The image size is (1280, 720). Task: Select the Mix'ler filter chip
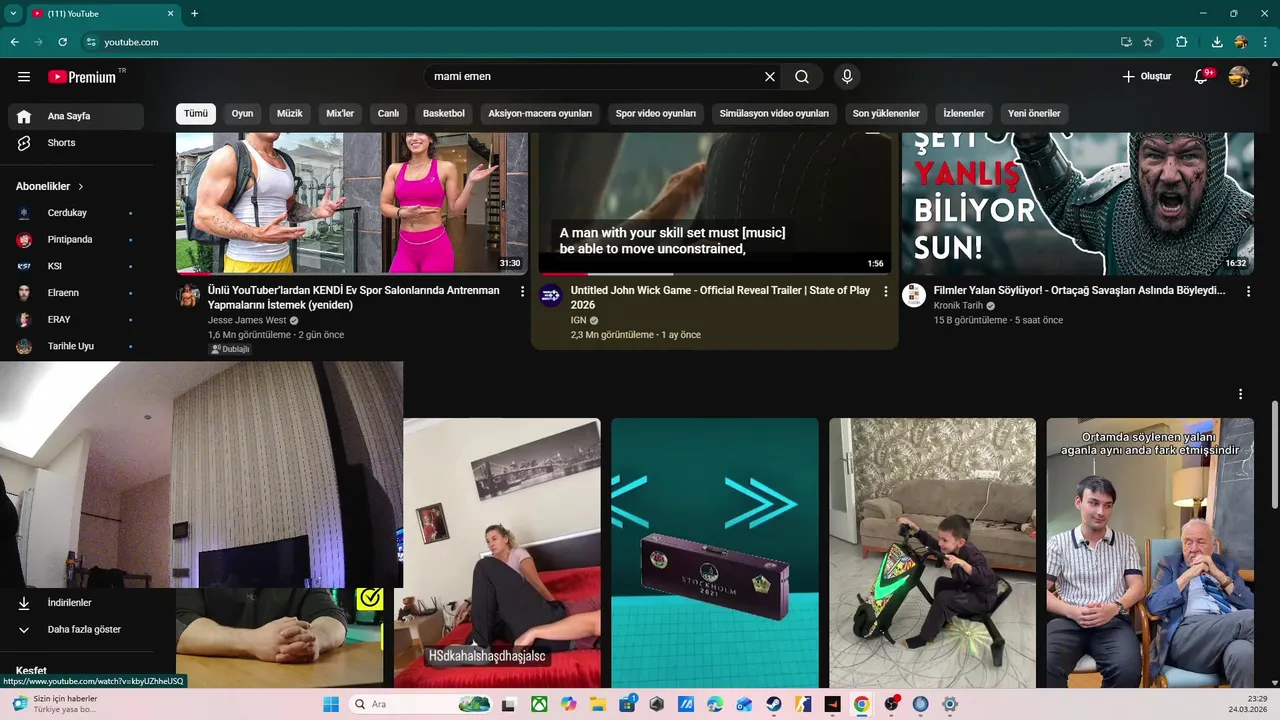(x=340, y=113)
